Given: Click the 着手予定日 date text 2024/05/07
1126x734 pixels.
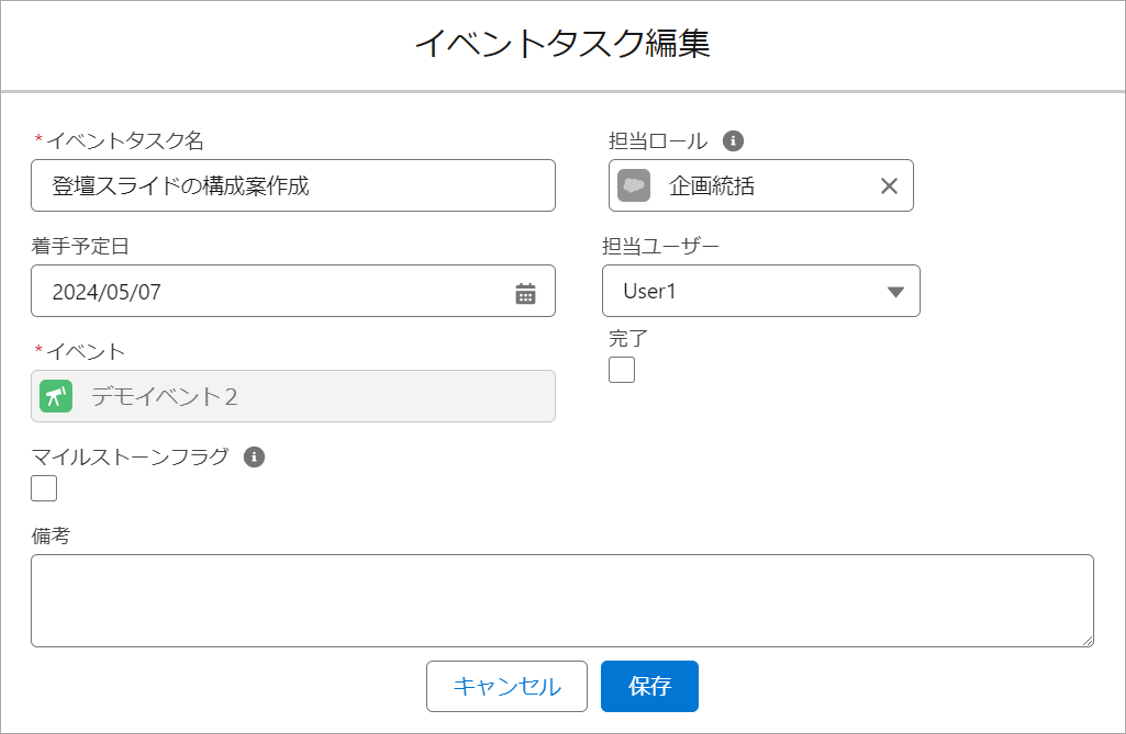Looking at the screenshot, I should pos(107,292).
